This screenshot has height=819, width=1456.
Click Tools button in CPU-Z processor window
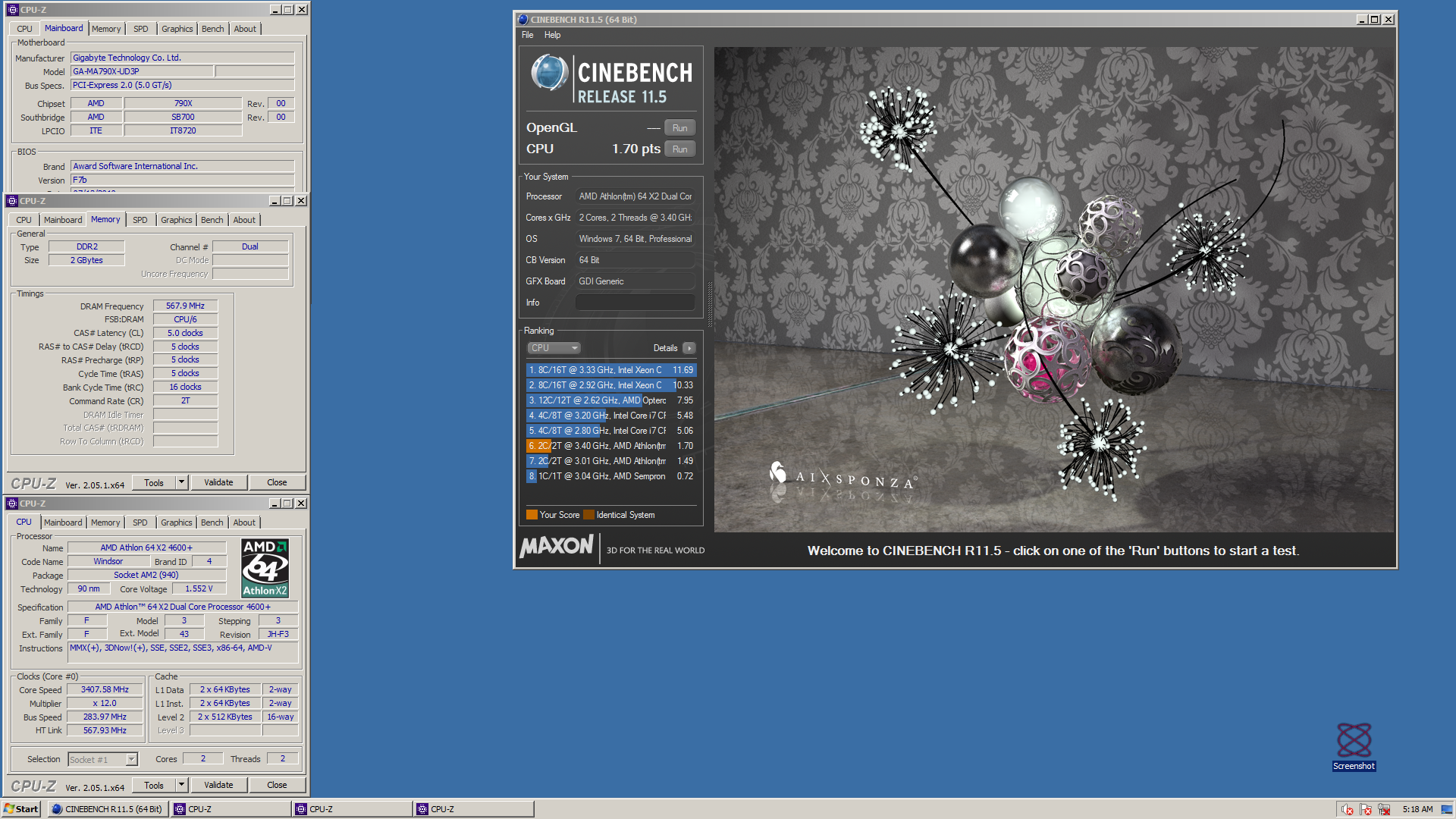(154, 785)
